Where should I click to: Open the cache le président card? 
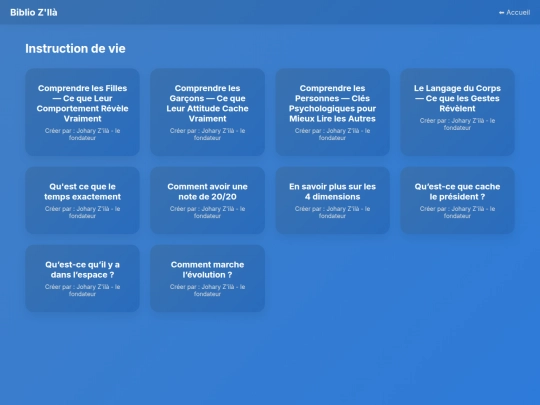coord(457,200)
